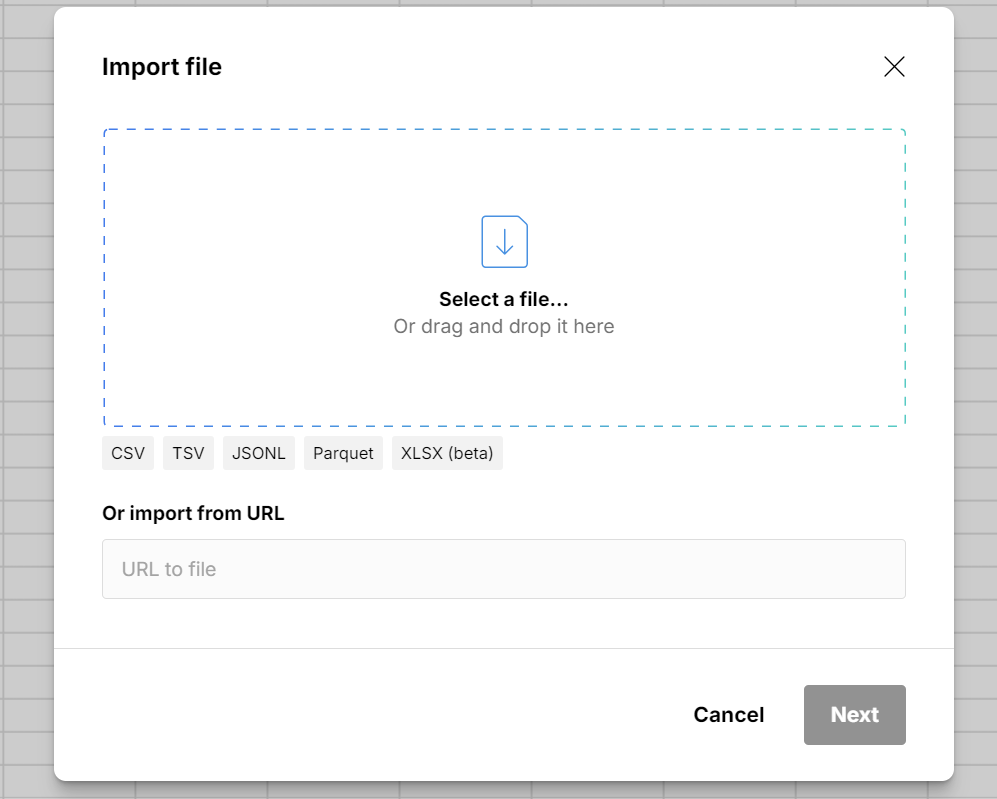
Task: Close the Import file dialog
Action: (893, 66)
